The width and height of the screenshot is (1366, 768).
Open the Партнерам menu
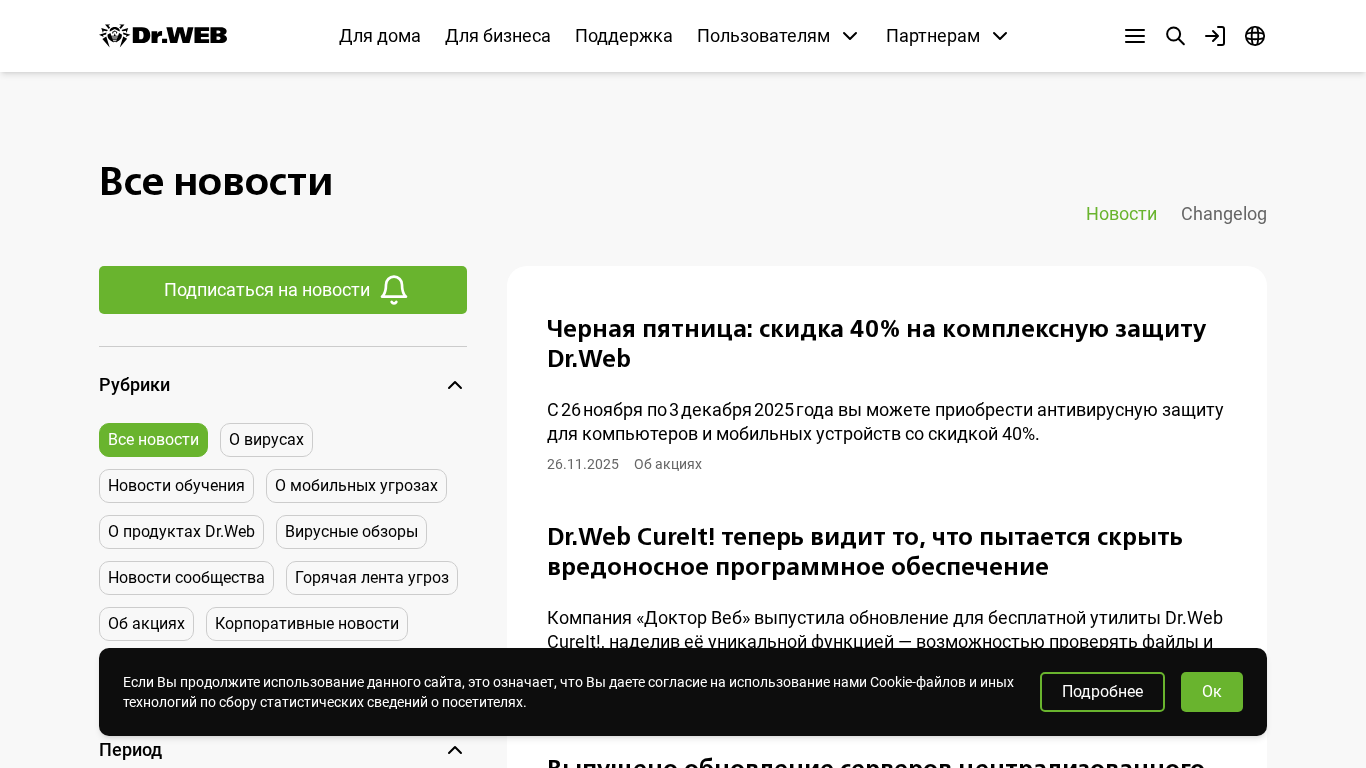point(933,36)
